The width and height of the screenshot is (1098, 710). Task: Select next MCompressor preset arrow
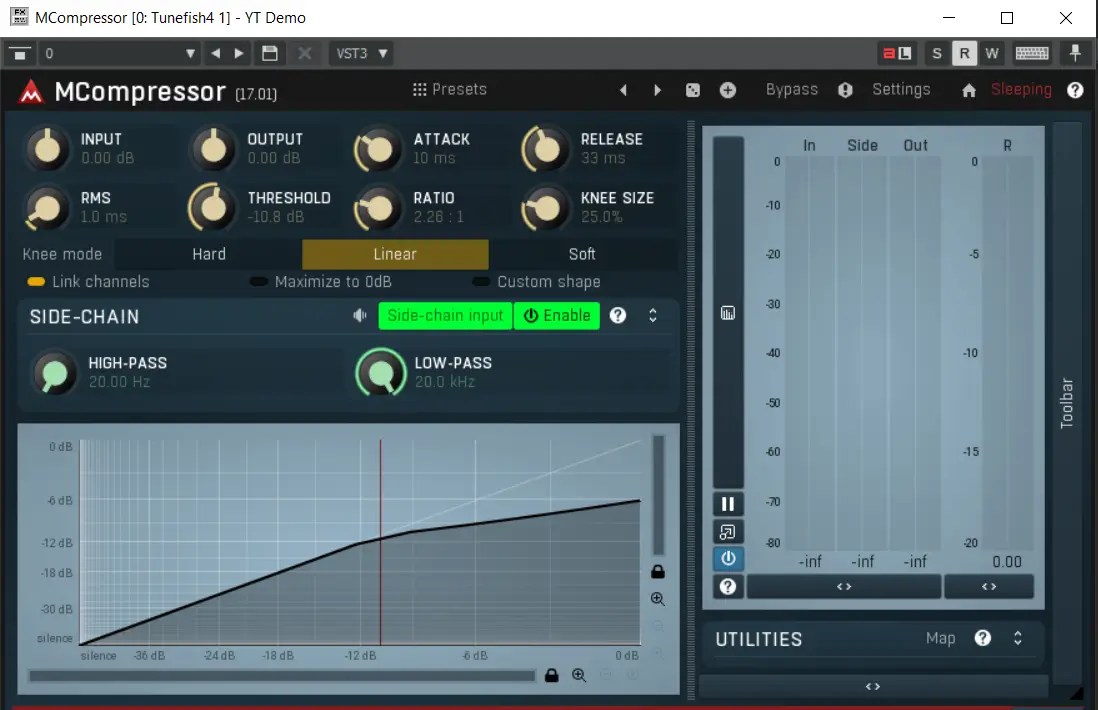(x=657, y=90)
